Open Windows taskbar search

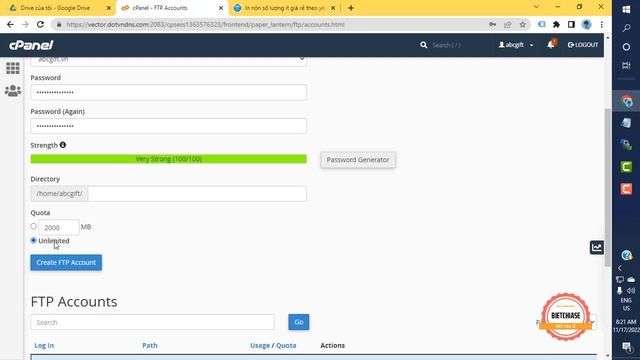(x=626, y=28)
